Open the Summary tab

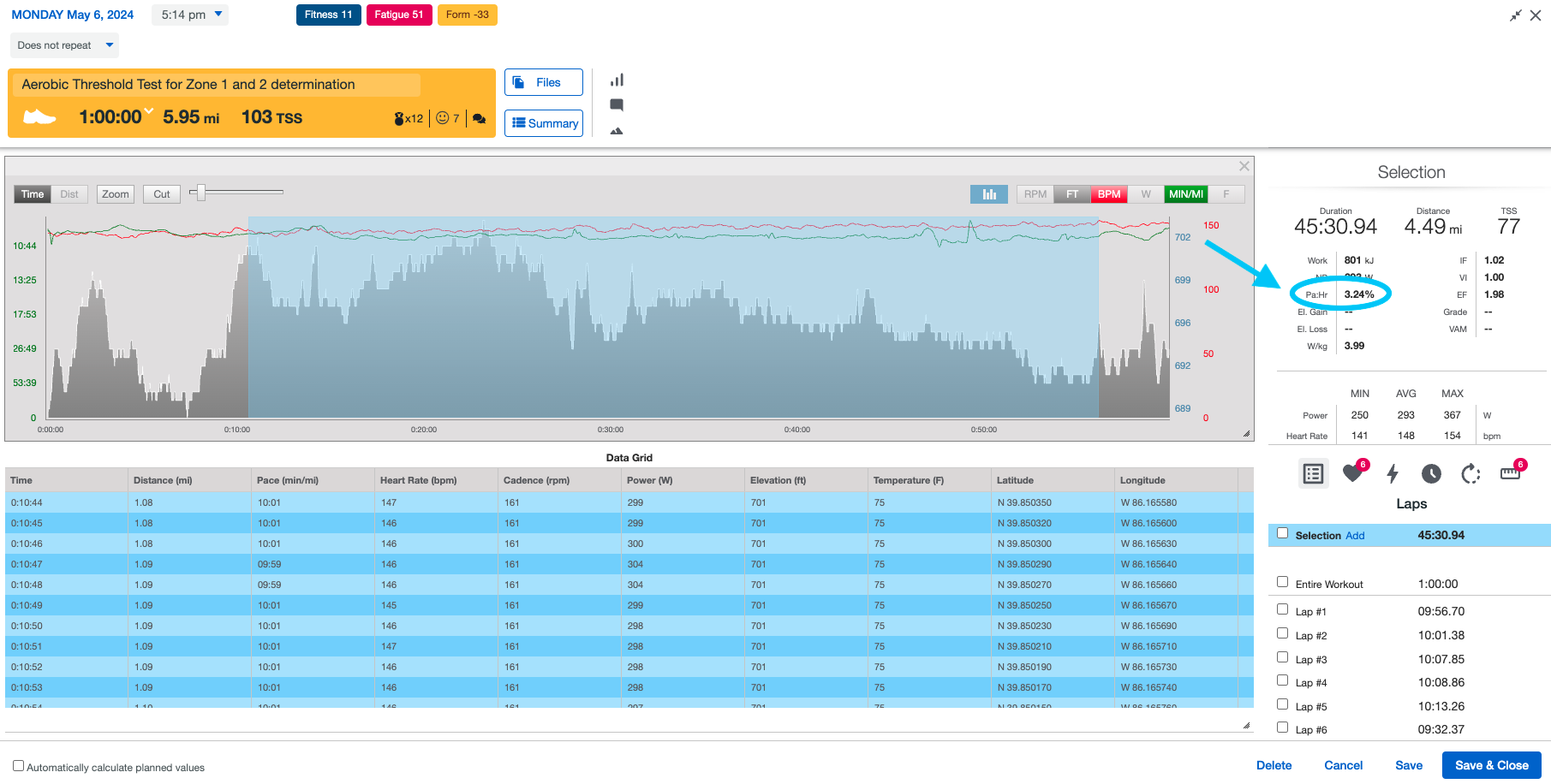[x=544, y=123]
